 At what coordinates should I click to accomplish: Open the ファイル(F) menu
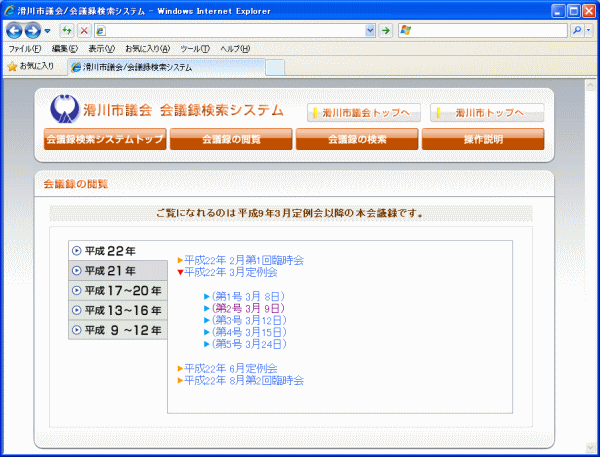point(25,49)
